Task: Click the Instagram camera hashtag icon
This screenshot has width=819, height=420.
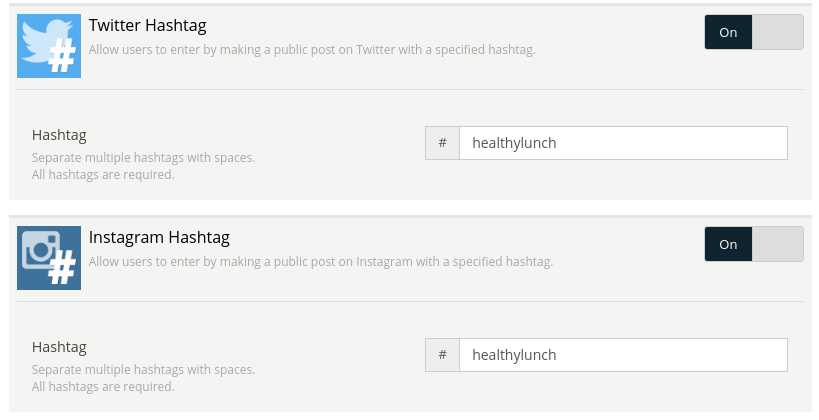Action: (x=49, y=258)
